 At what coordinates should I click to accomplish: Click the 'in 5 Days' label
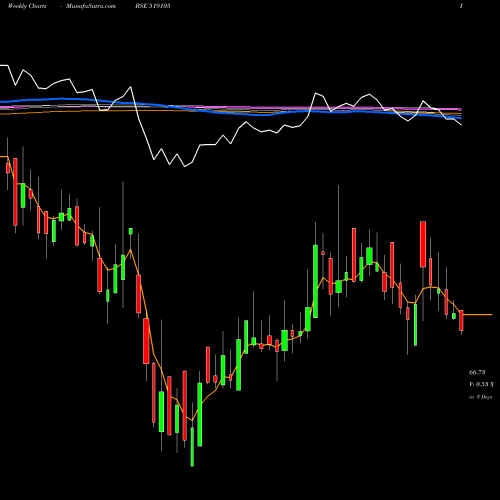pyautogui.click(x=480, y=397)
